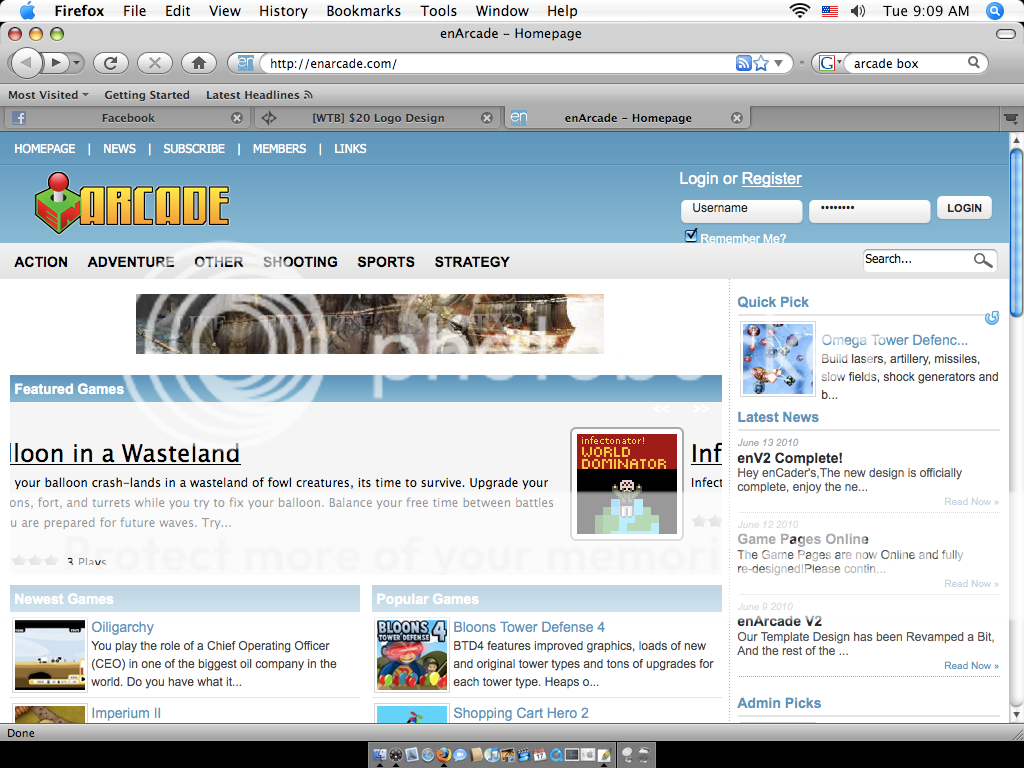Open the View menu
The height and width of the screenshot is (768, 1024).
point(225,10)
